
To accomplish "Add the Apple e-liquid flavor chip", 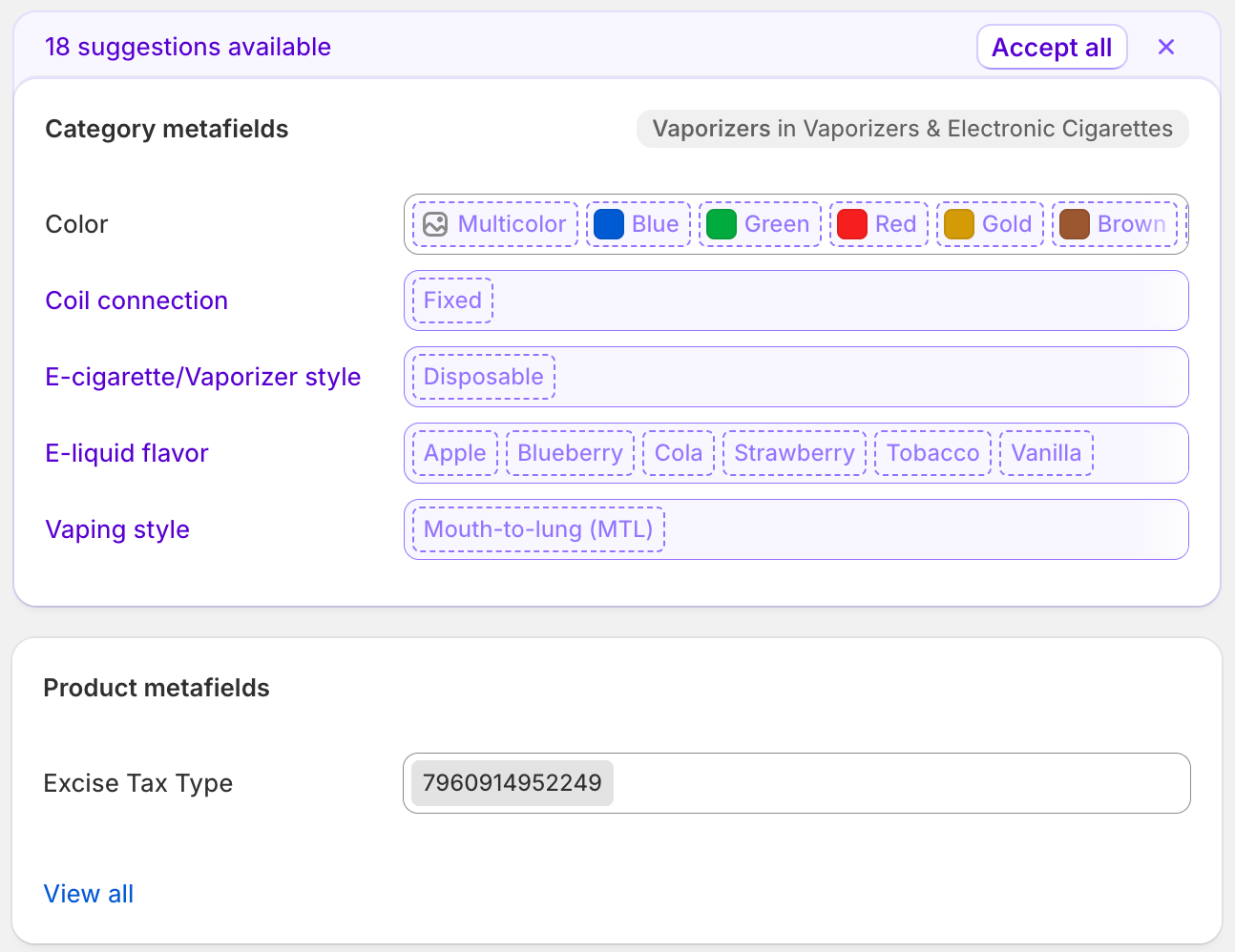I will pos(455,453).
